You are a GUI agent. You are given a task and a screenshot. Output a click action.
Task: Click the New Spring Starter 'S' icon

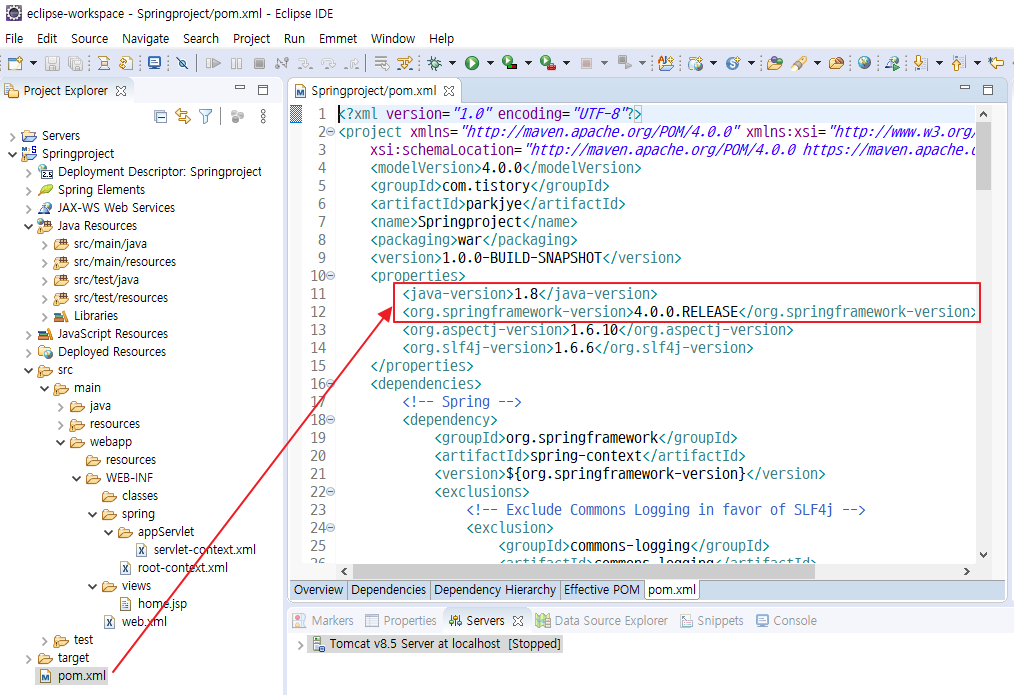tap(733, 63)
